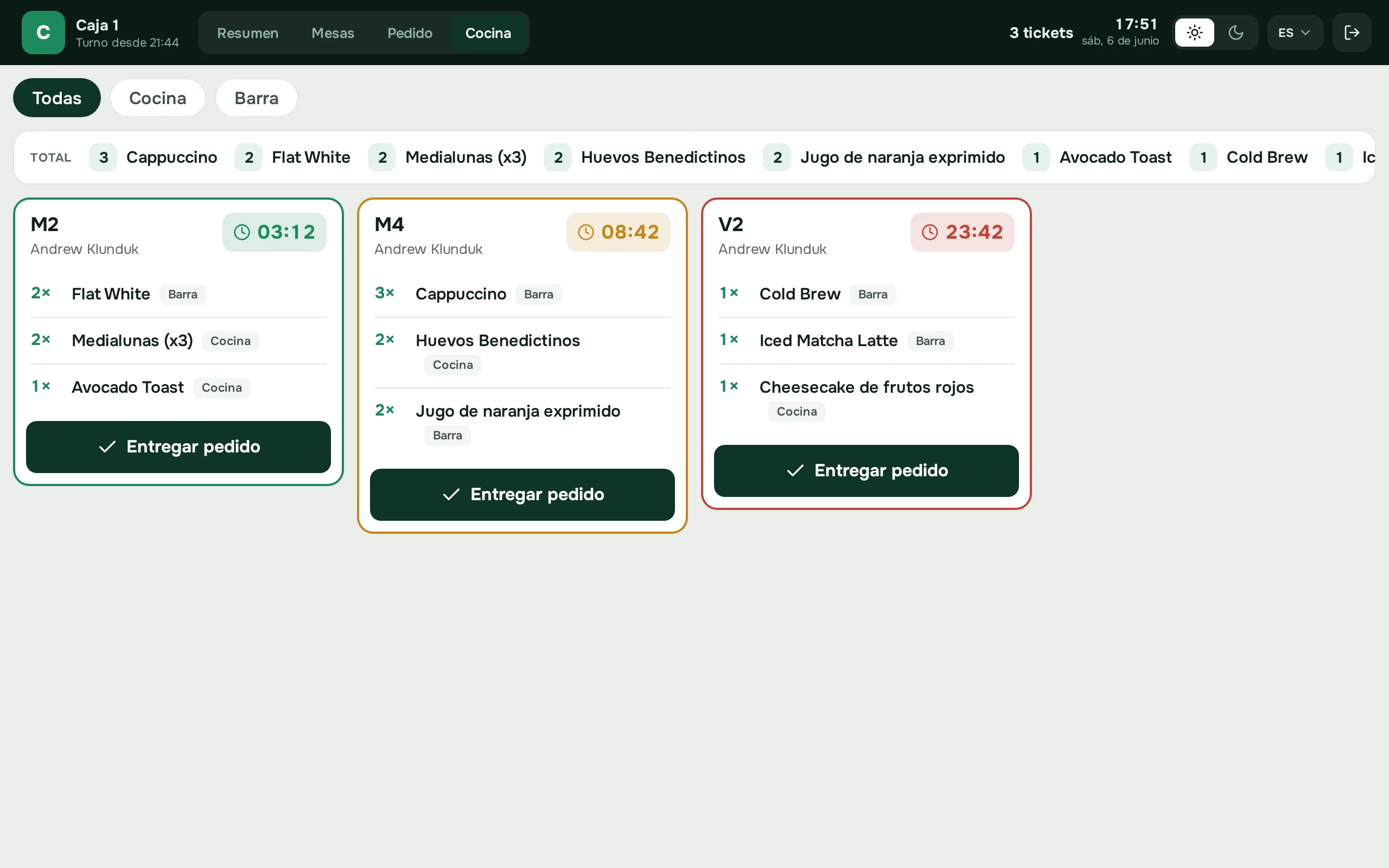Select the Cocina tab in top navigation

[x=488, y=33]
